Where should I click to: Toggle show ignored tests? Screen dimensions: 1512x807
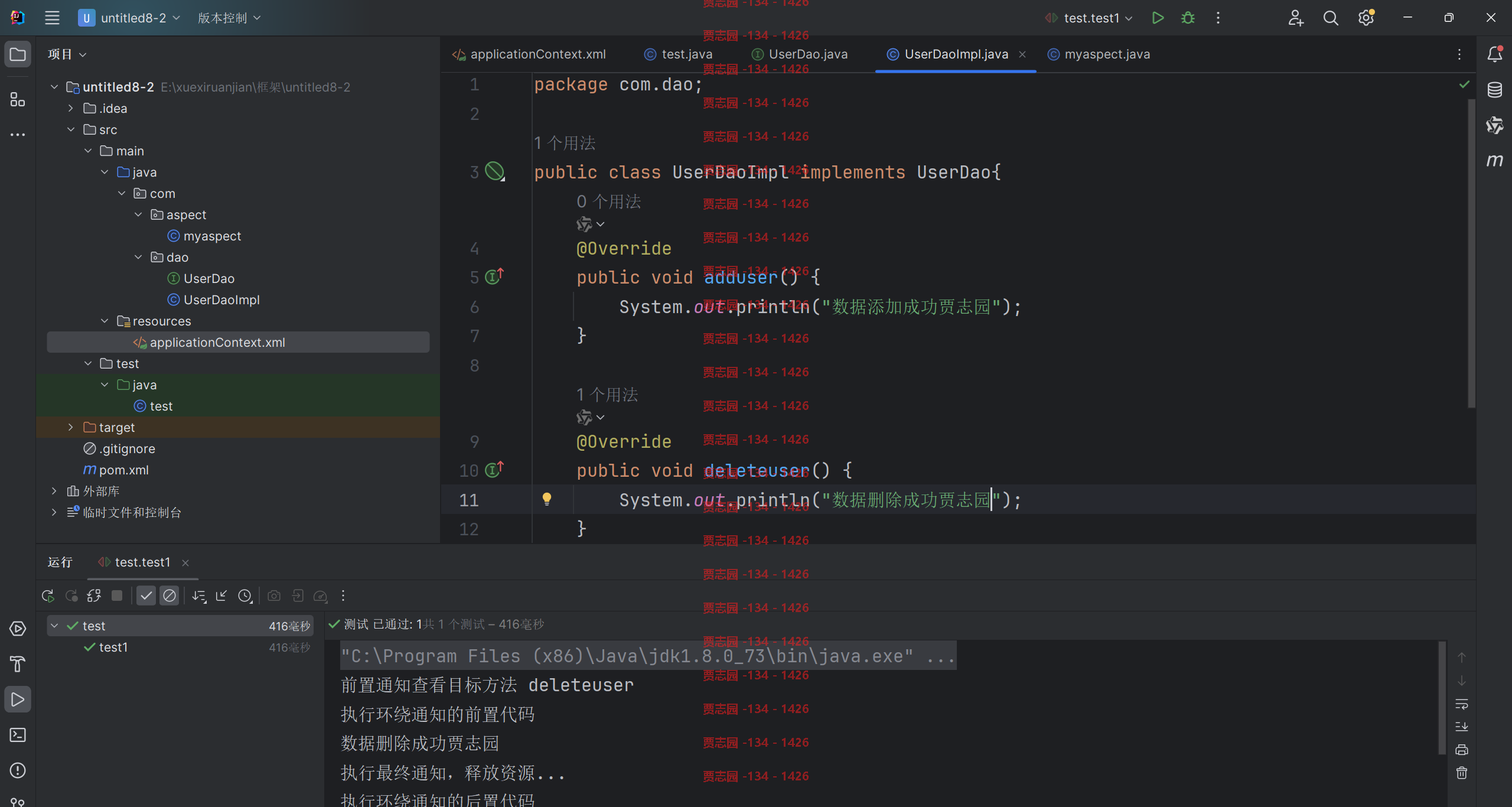(x=169, y=596)
